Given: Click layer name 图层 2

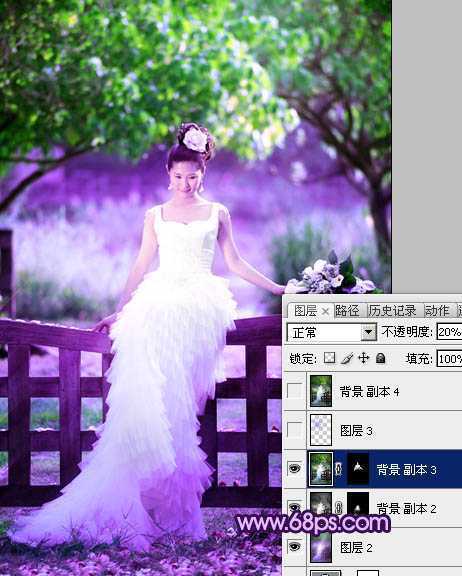Looking at the screenshot, I should click(356, 548).
